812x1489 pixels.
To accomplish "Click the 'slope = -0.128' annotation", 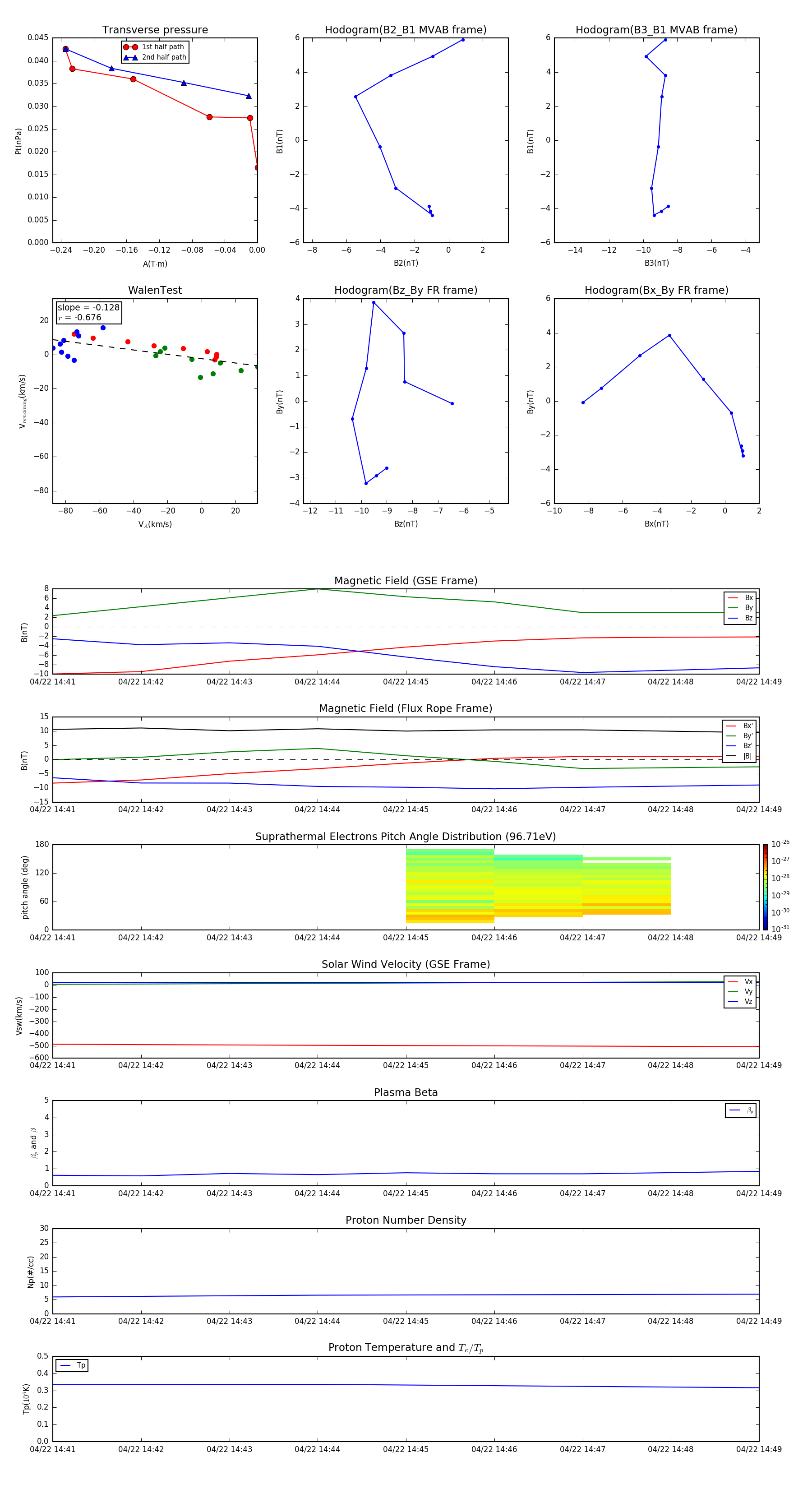I will point(88,308).
